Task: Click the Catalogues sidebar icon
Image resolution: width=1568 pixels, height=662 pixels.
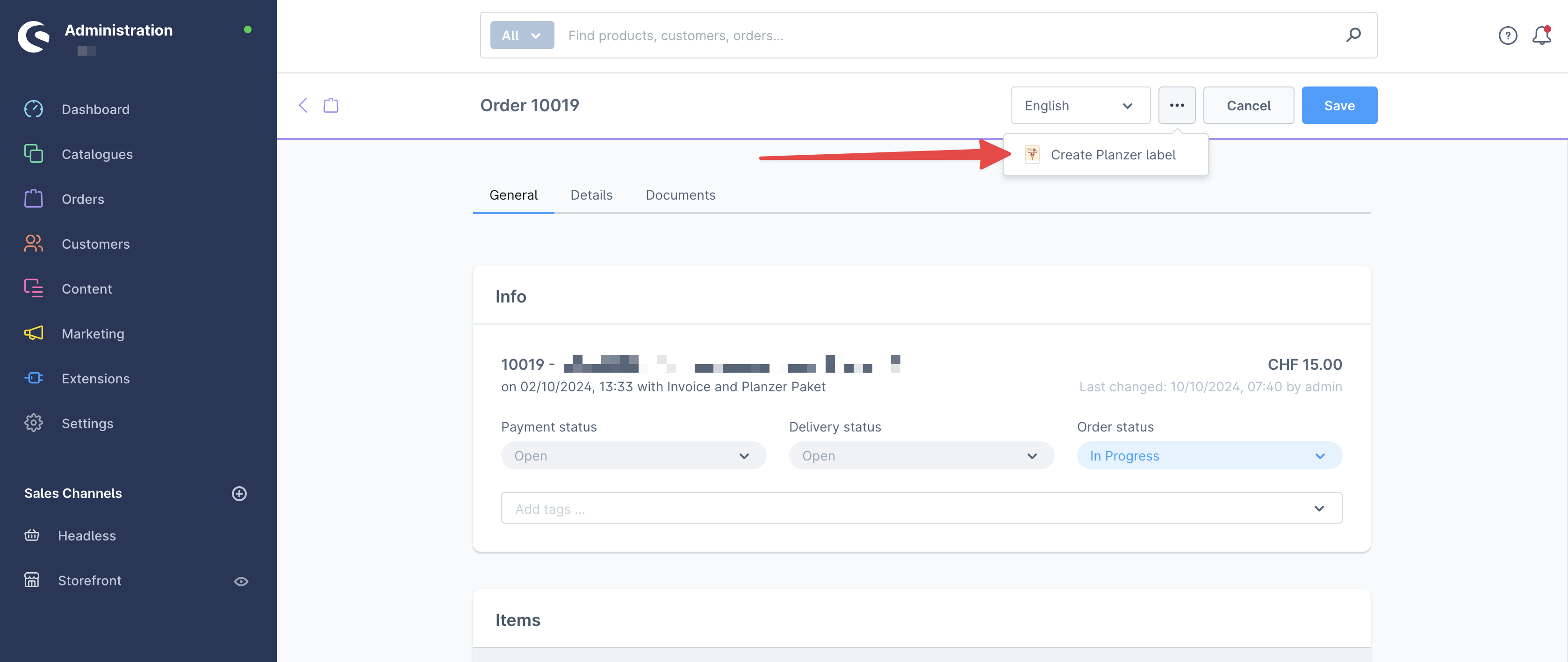Action: [34, 154]
